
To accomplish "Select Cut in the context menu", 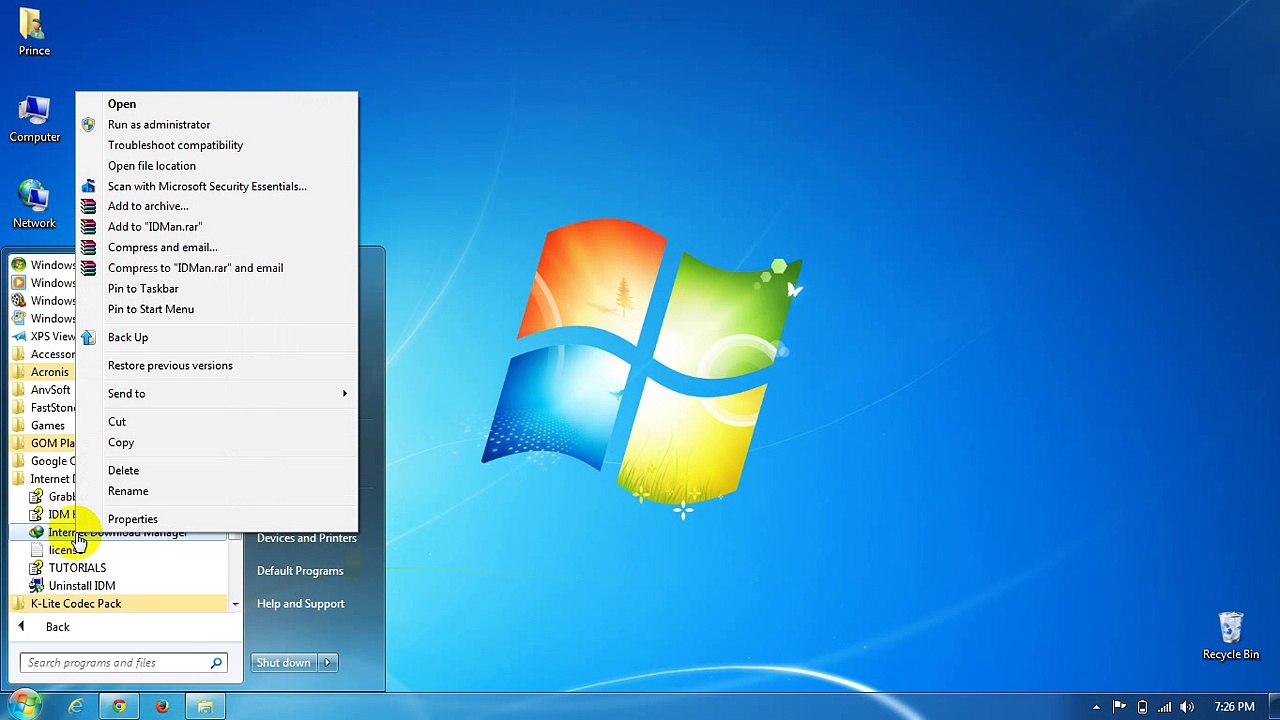I will click(x=216, y=421).
